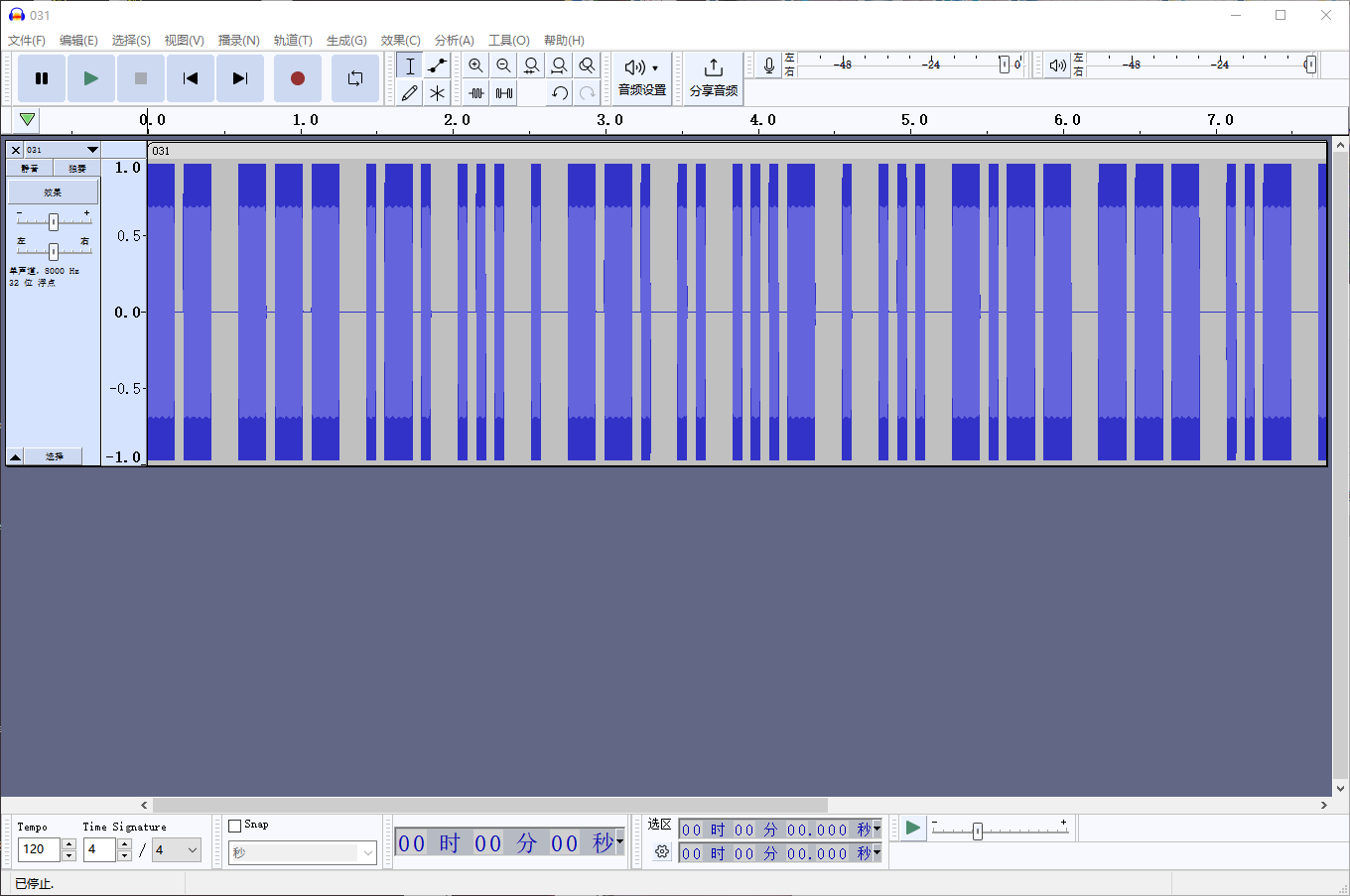
Task: Open the main time display format arrow
Action: click(619, 841)
